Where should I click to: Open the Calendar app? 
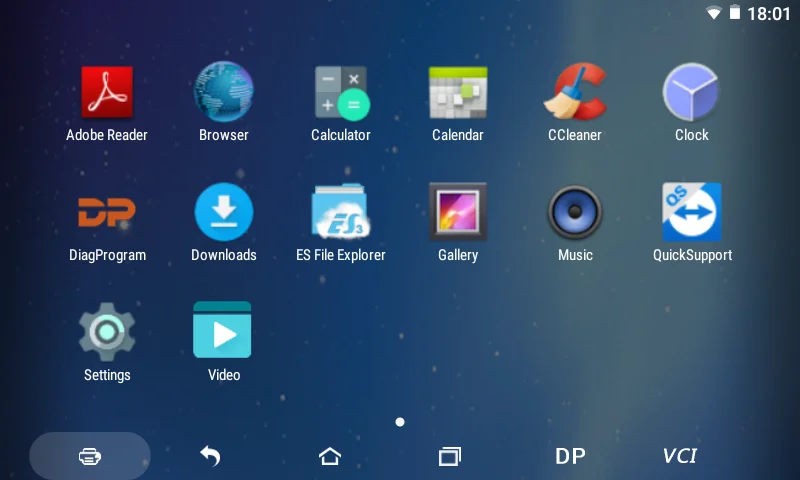pyautogui.click(x=458, y=93)
